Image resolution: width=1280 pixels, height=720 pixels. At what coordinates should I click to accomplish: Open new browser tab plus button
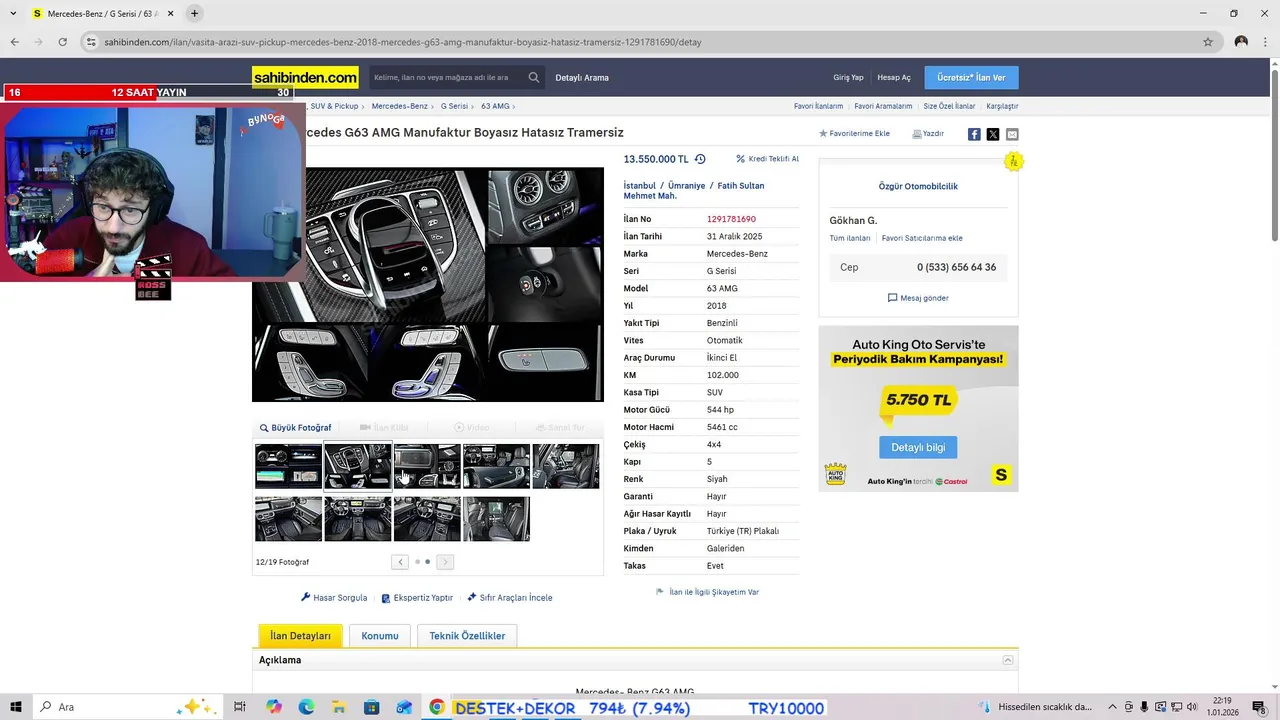(194, 14)
